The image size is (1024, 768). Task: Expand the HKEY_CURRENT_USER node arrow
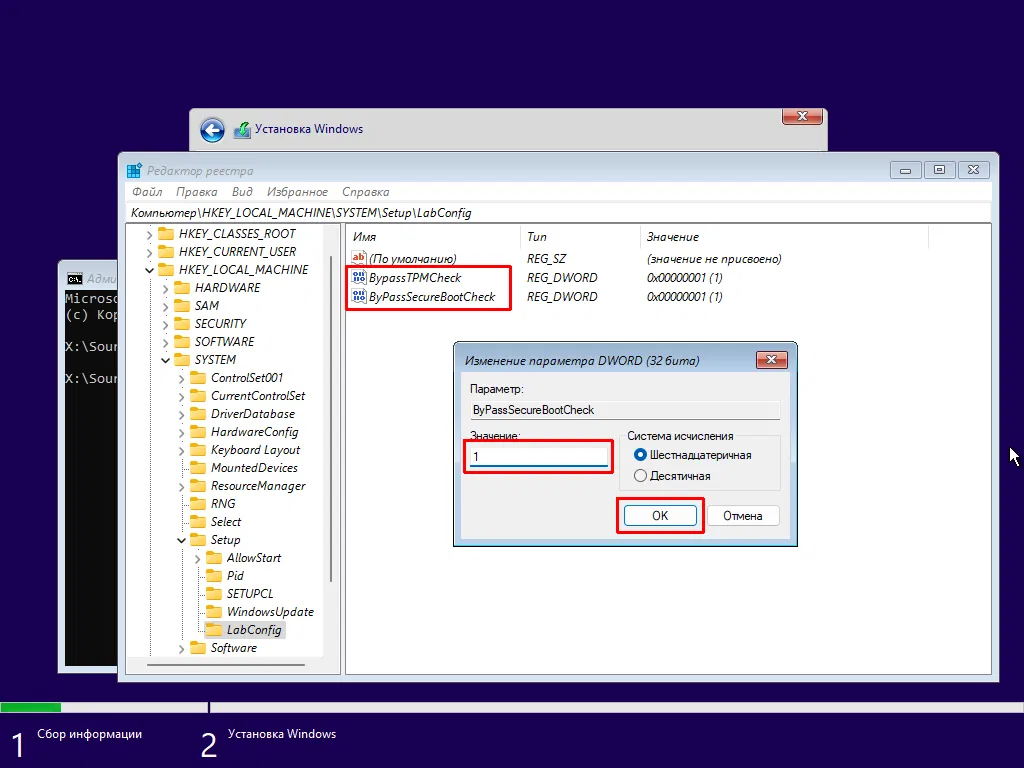150,252
